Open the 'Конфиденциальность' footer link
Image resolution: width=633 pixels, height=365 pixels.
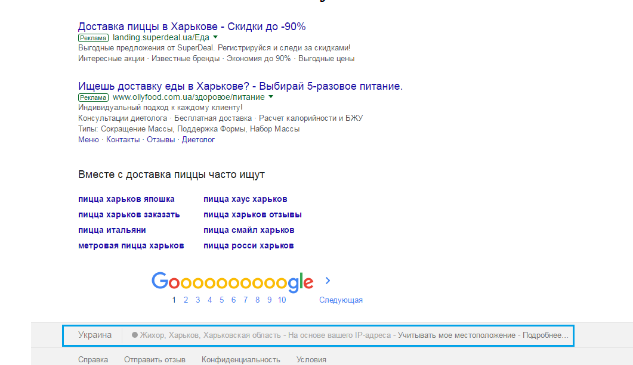(241, 359)
